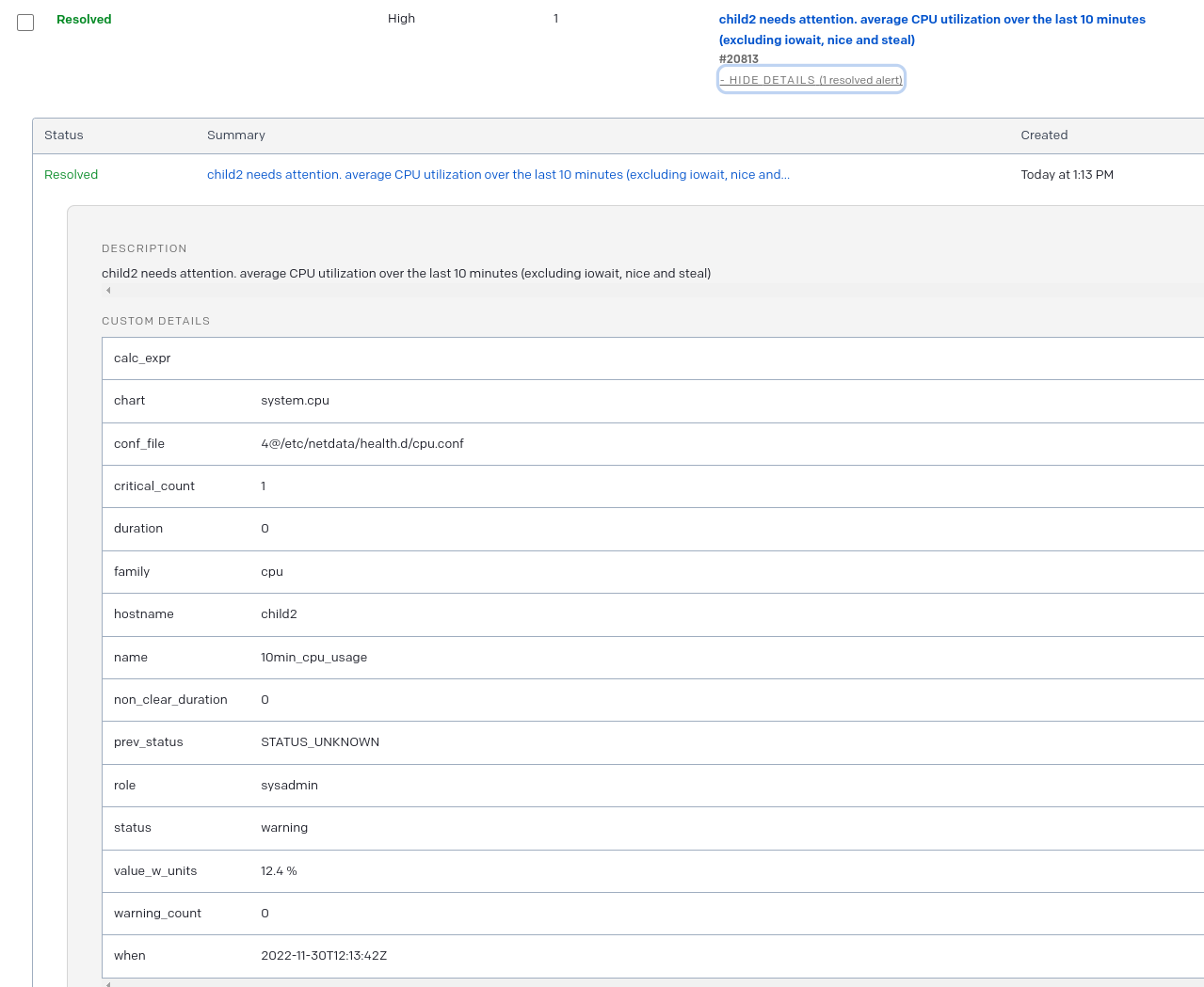Open the bold child2 alert title link
This screenshot has height=987, width=1204.
(932, 29)
